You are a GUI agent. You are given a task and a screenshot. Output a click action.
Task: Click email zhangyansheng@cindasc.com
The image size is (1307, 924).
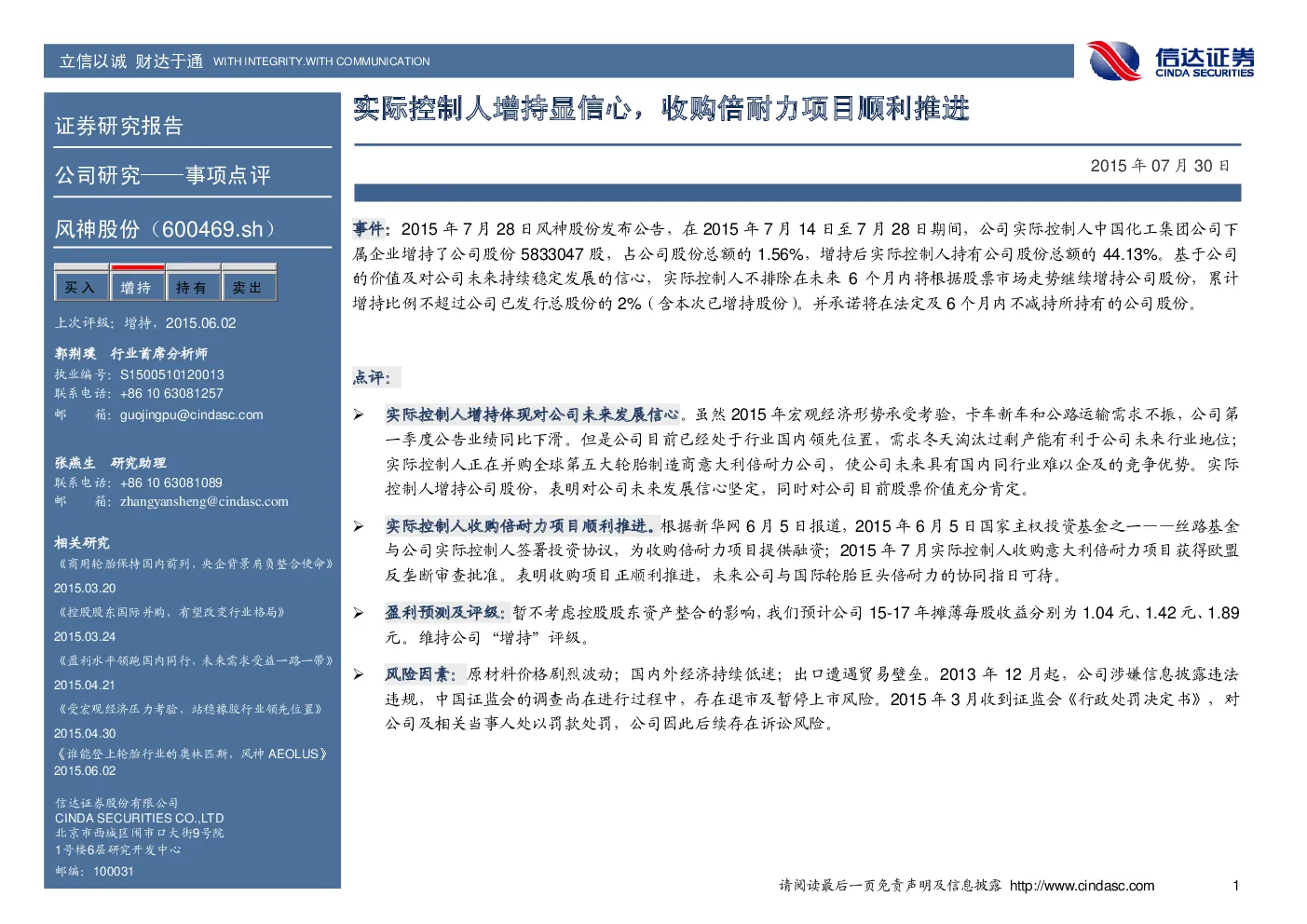tap(204, 501)
